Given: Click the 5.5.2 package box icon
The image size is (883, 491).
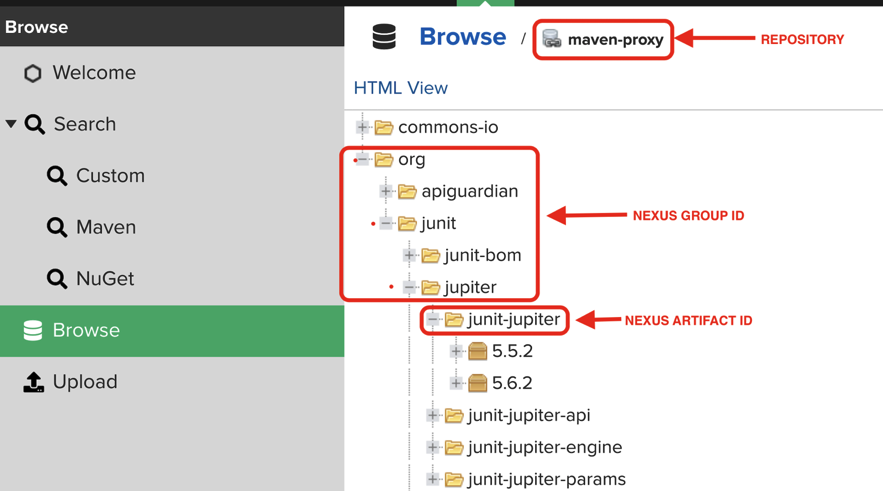Looking at the screenshot, I should click(478, 351).
